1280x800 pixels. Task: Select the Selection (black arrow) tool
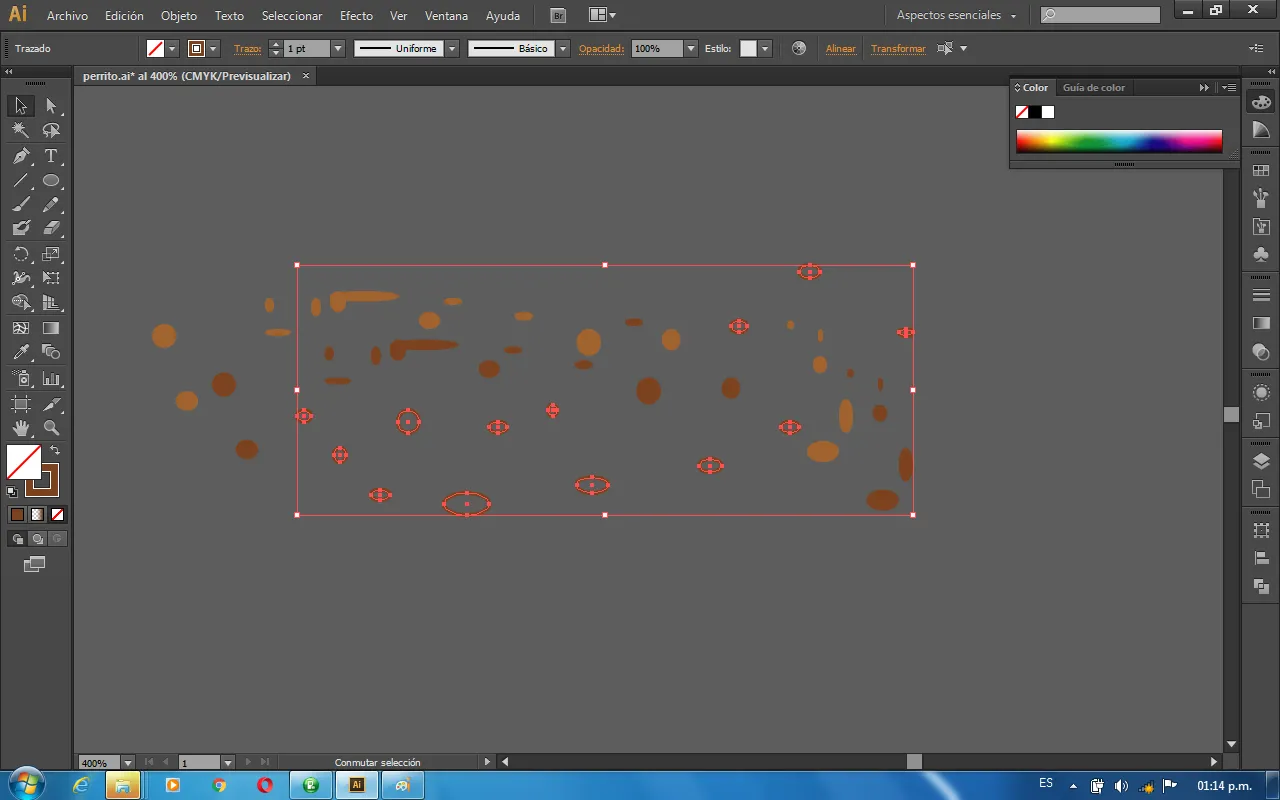[x=21, y=106]
